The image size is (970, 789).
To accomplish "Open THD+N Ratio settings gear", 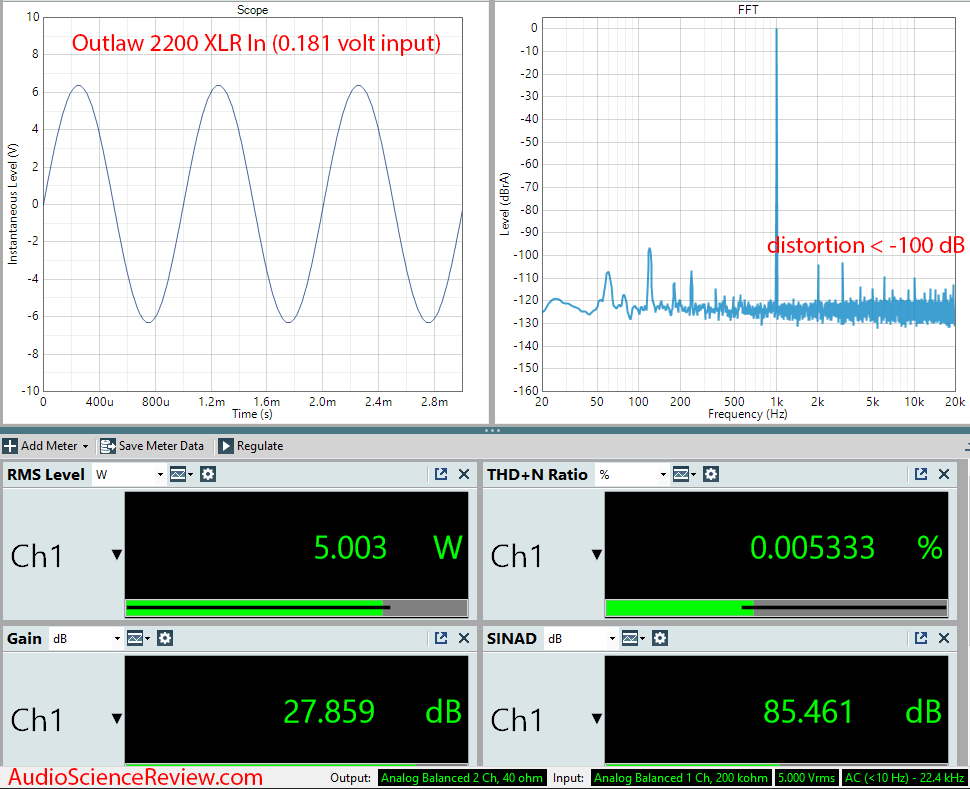I will pyautogui.click(x=711, y=475).
